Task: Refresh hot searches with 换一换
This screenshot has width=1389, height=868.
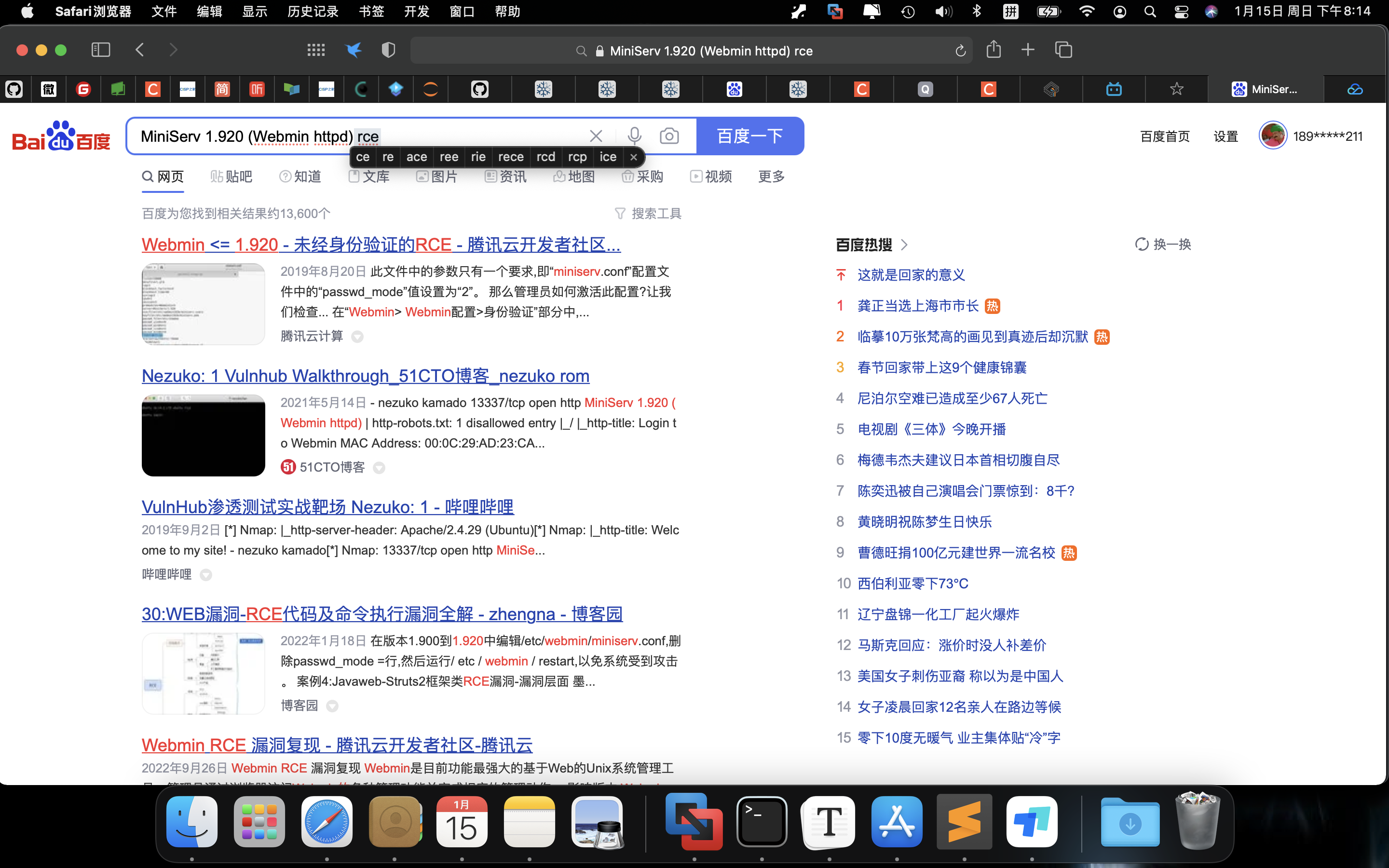Action: click(1163, 244)
